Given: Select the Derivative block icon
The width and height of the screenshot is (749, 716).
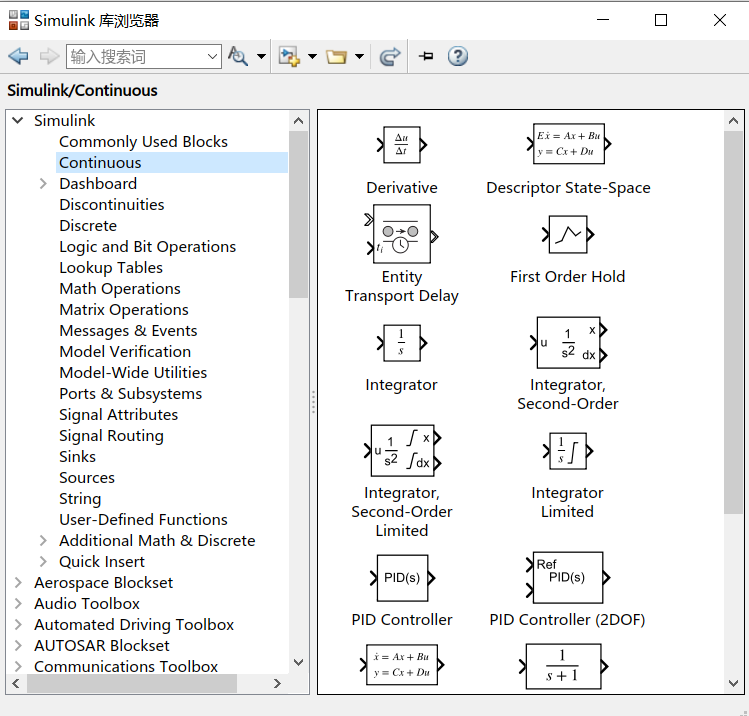Looking at the screenshot, I should 402,145.
